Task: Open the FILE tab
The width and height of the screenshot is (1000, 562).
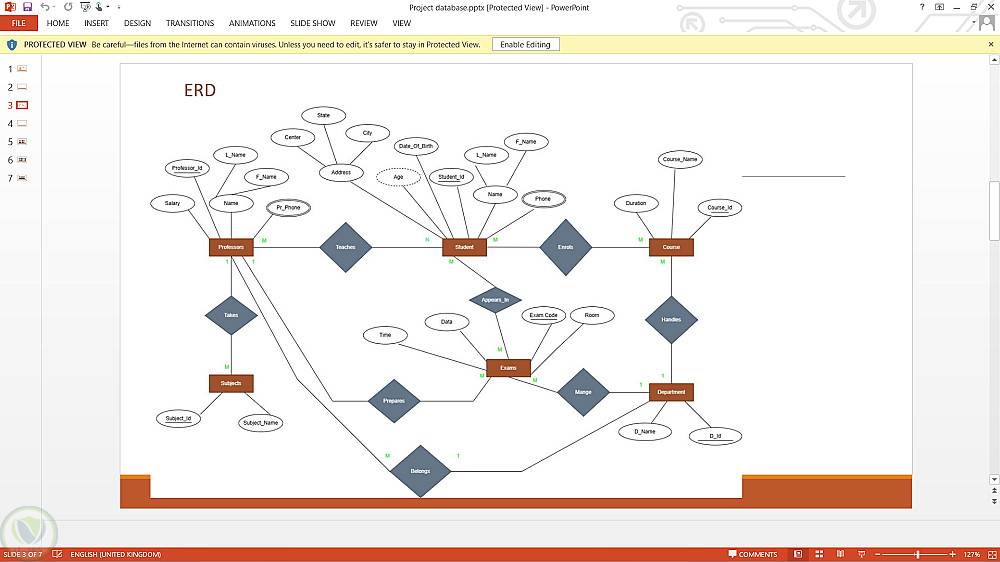Action: (x=18, y=23)
